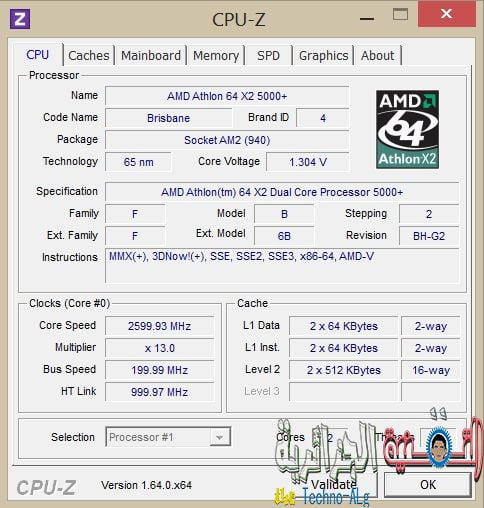
Task: Click the Brand ID value 4
Action: click(323, 118)
